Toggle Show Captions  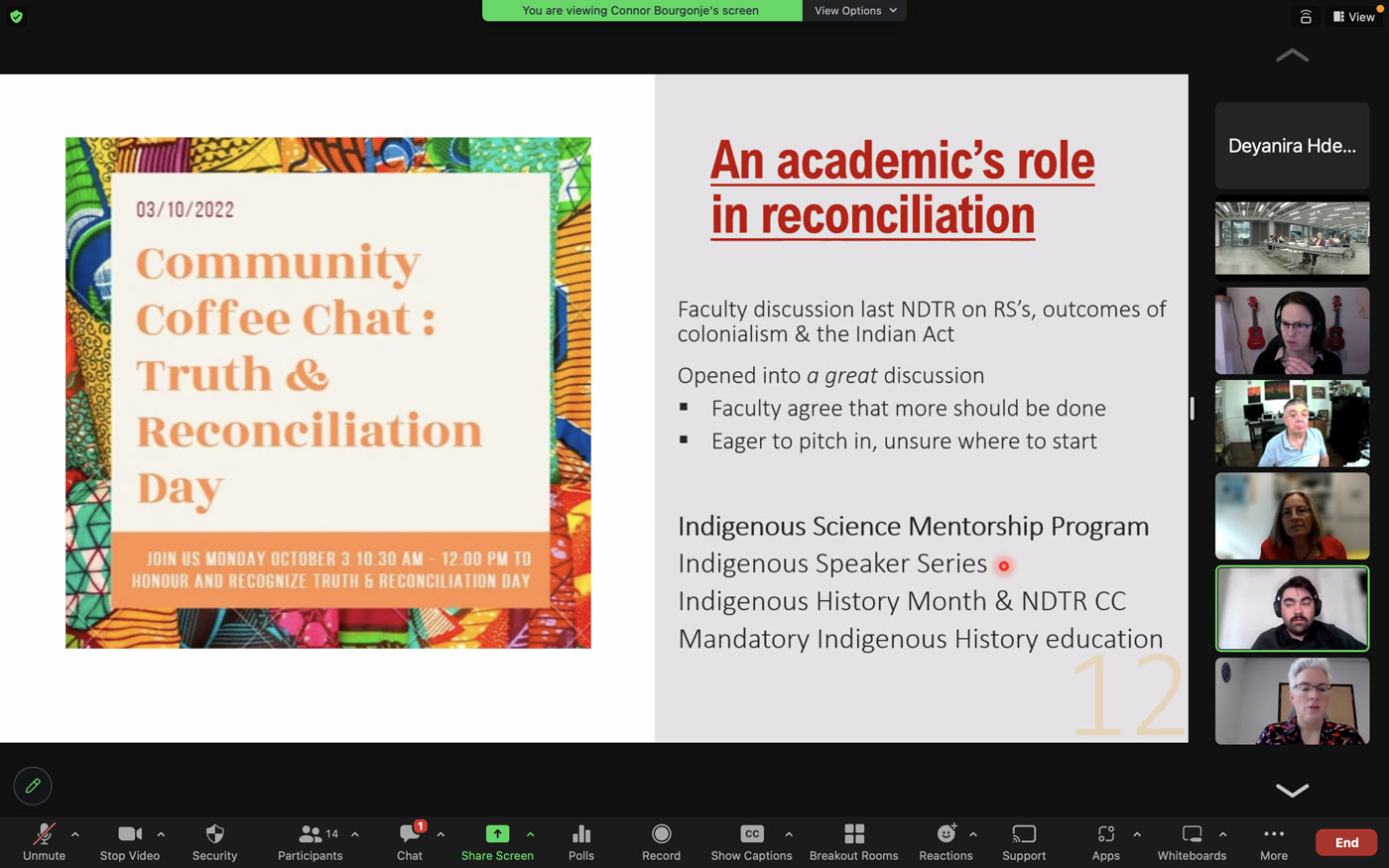751,841
